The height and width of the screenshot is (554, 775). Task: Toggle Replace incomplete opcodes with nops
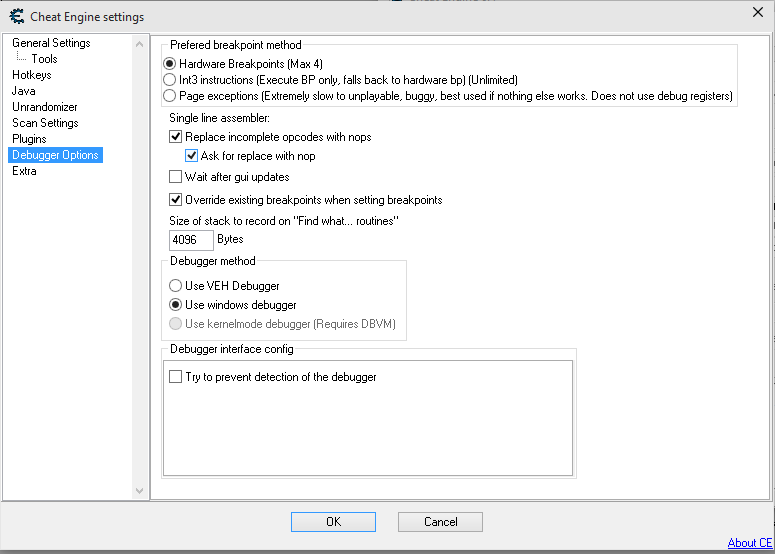pyautogui.click(x=177, y=137)
